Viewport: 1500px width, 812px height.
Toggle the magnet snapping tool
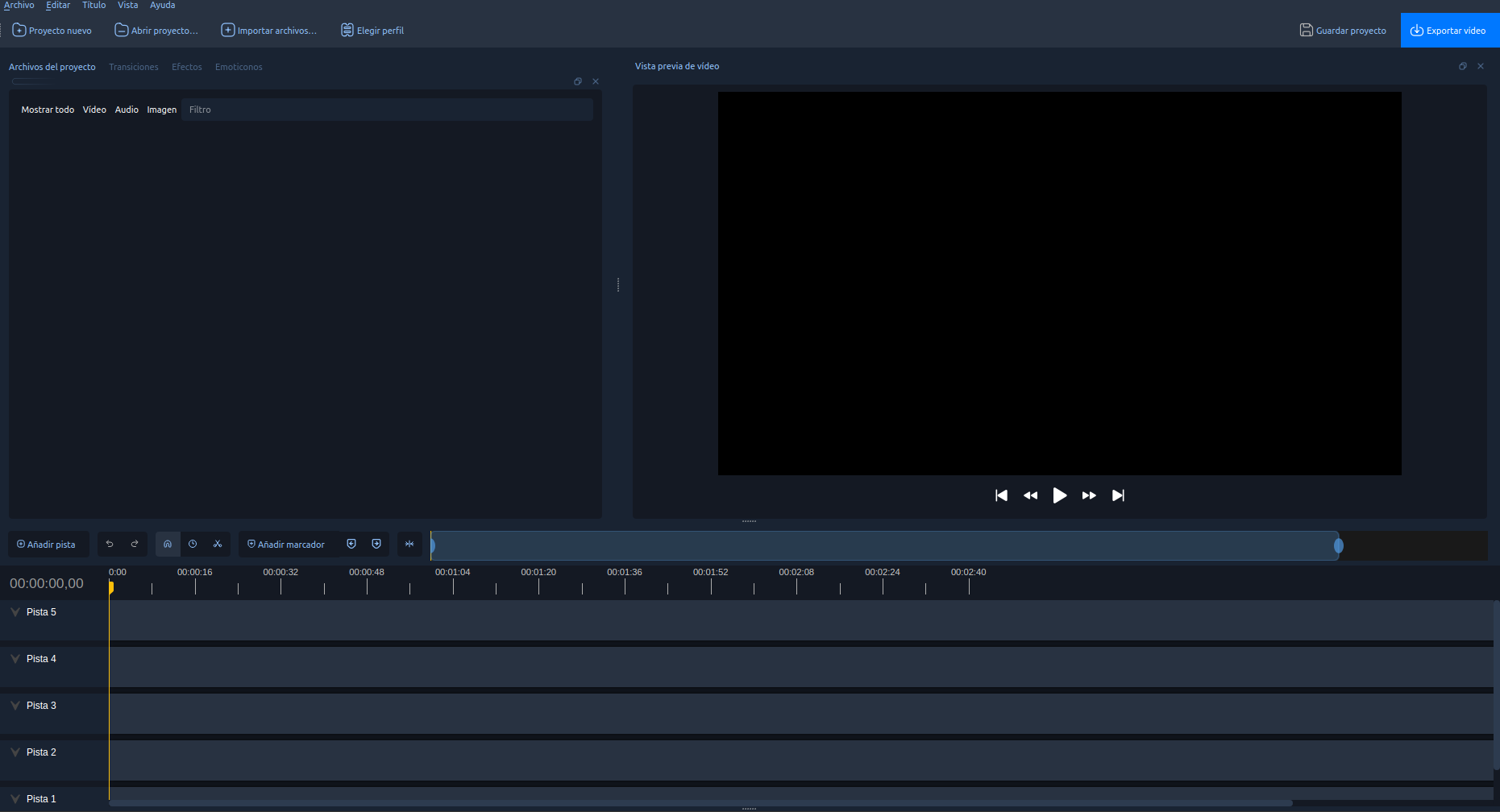pos(168,545)
